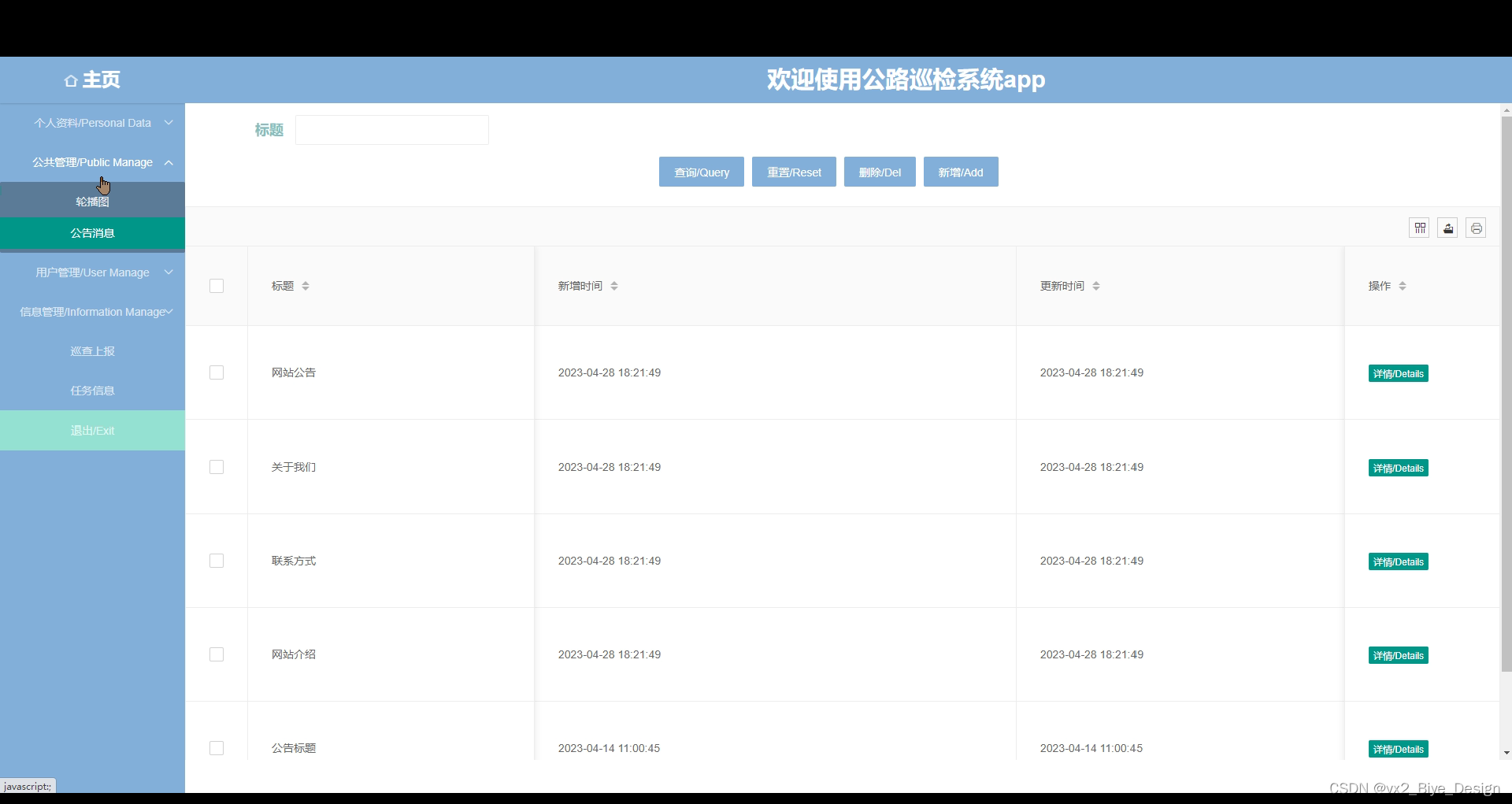This screenshot has height=804, width=1512.
Task: Check the 公告标题 row checkbox
Action: (217, 748)
